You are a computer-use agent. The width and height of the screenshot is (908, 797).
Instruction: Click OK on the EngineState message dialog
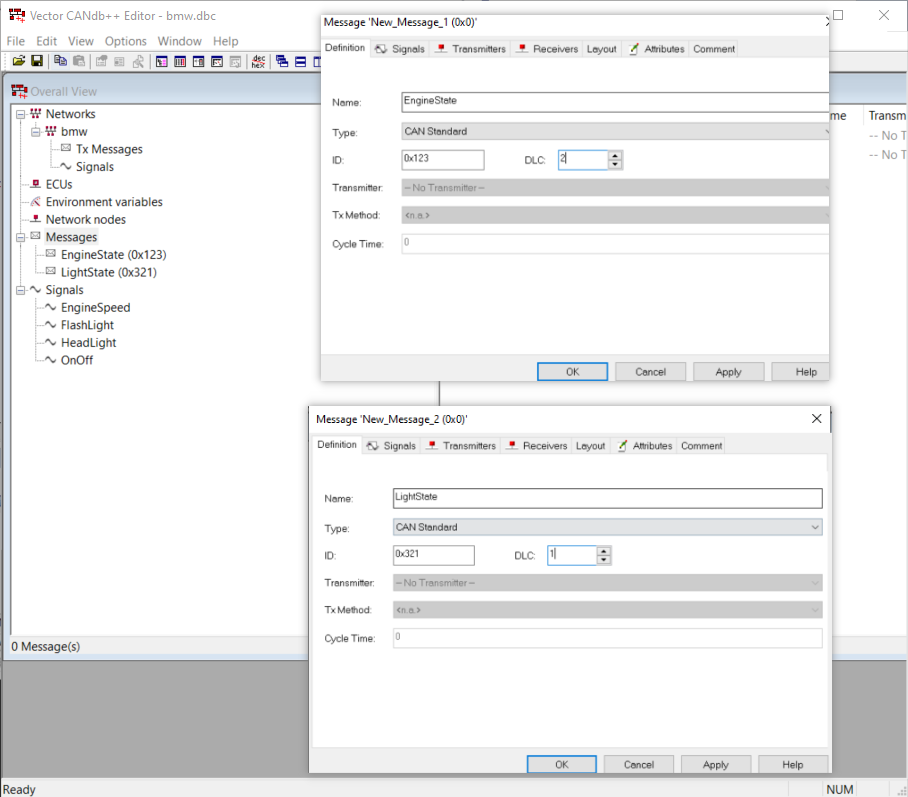click(572, 371)
